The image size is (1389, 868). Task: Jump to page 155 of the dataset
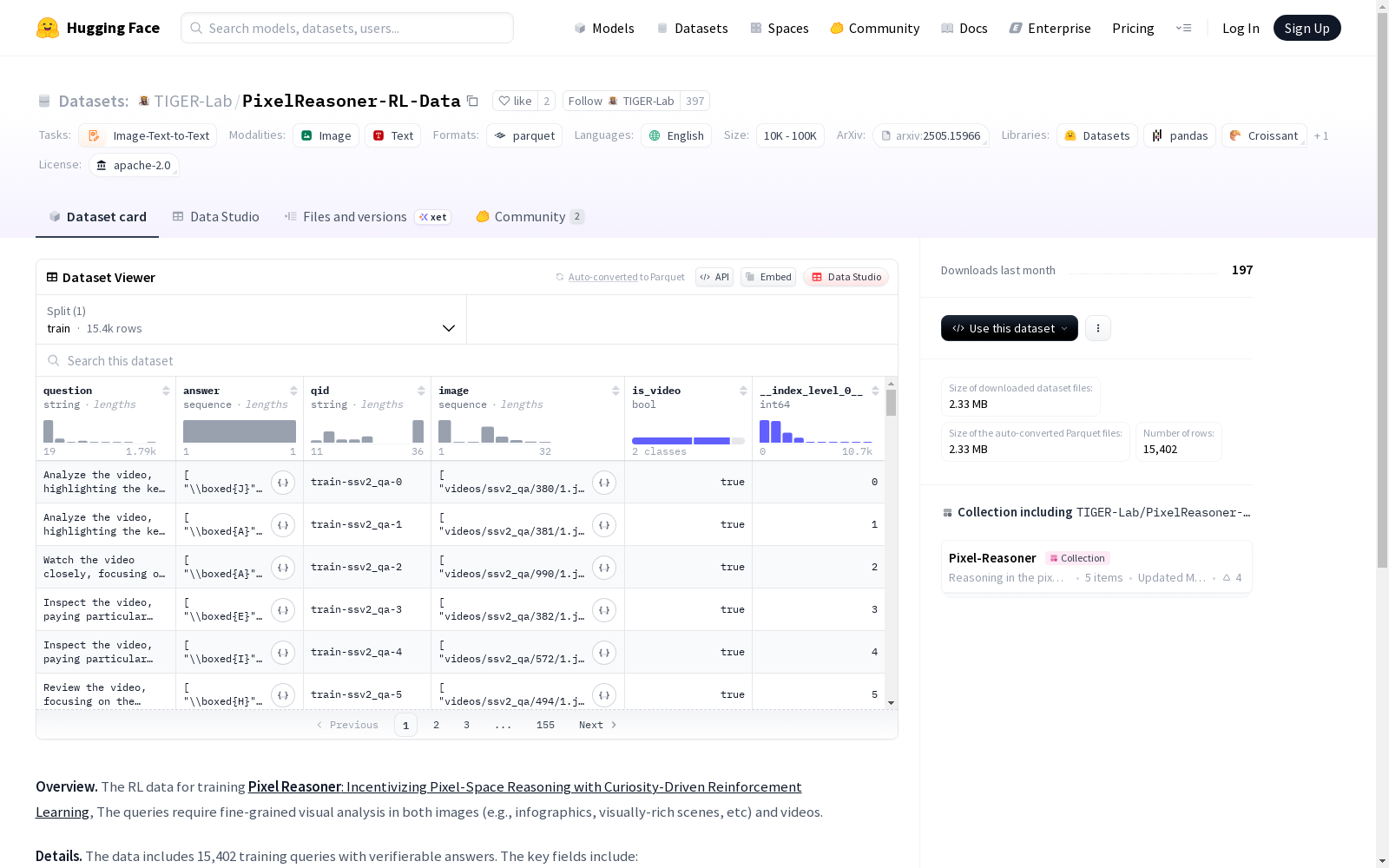point(545,725)
